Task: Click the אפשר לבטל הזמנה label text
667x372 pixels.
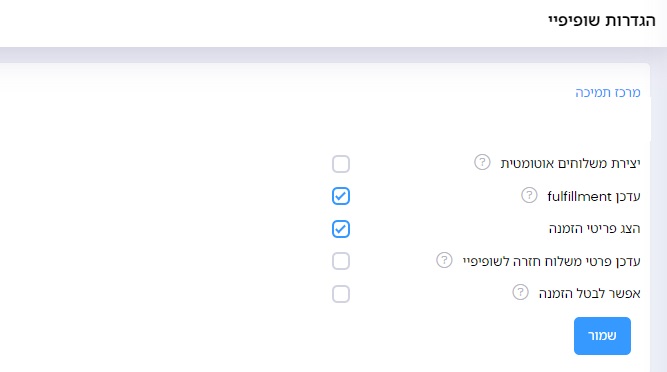Action: click(590, 293)
